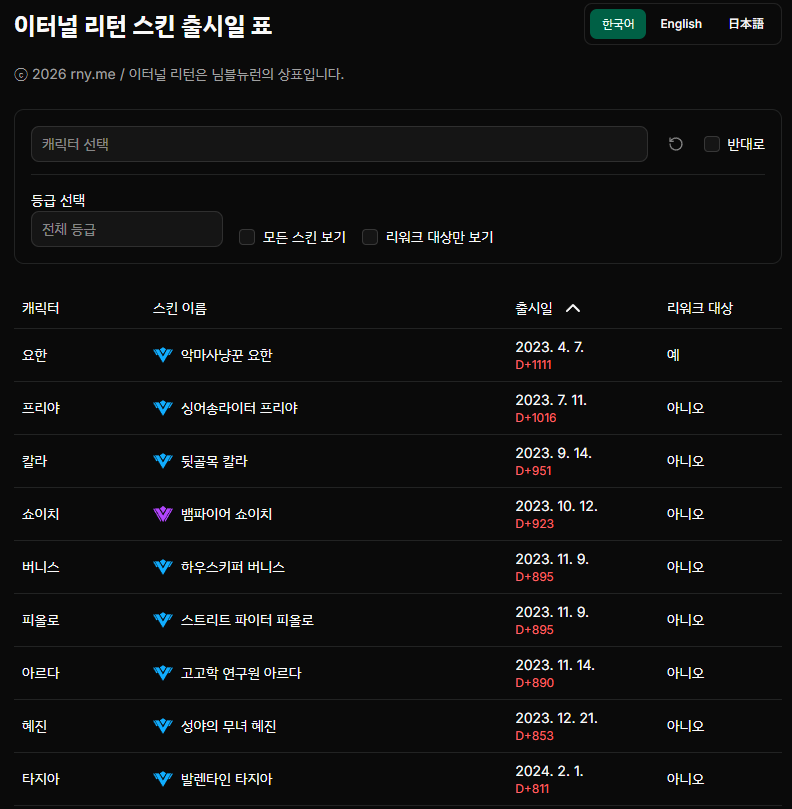Image resolution: width=792 pixels, height=809 pixels.
Task: Click the 혜진 character cell
Action: [35, 726]
